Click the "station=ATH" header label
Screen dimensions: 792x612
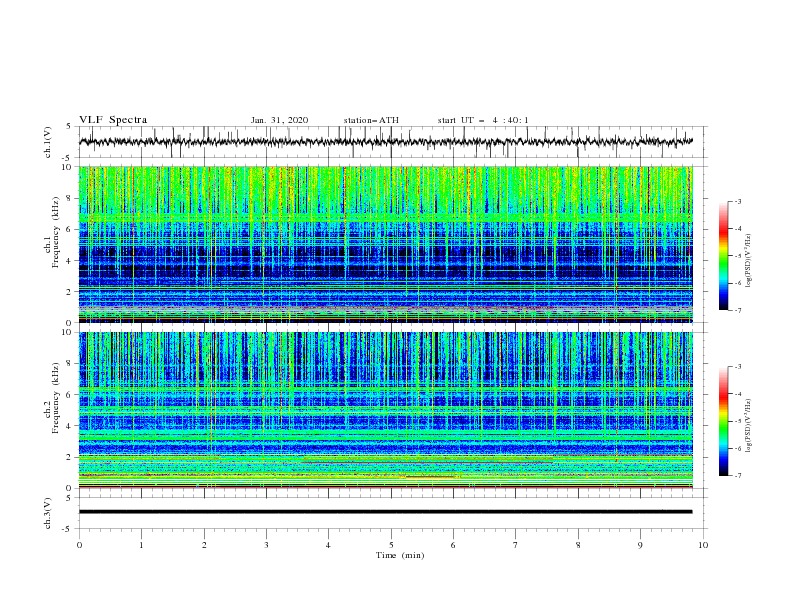click(x=371, y=120)
